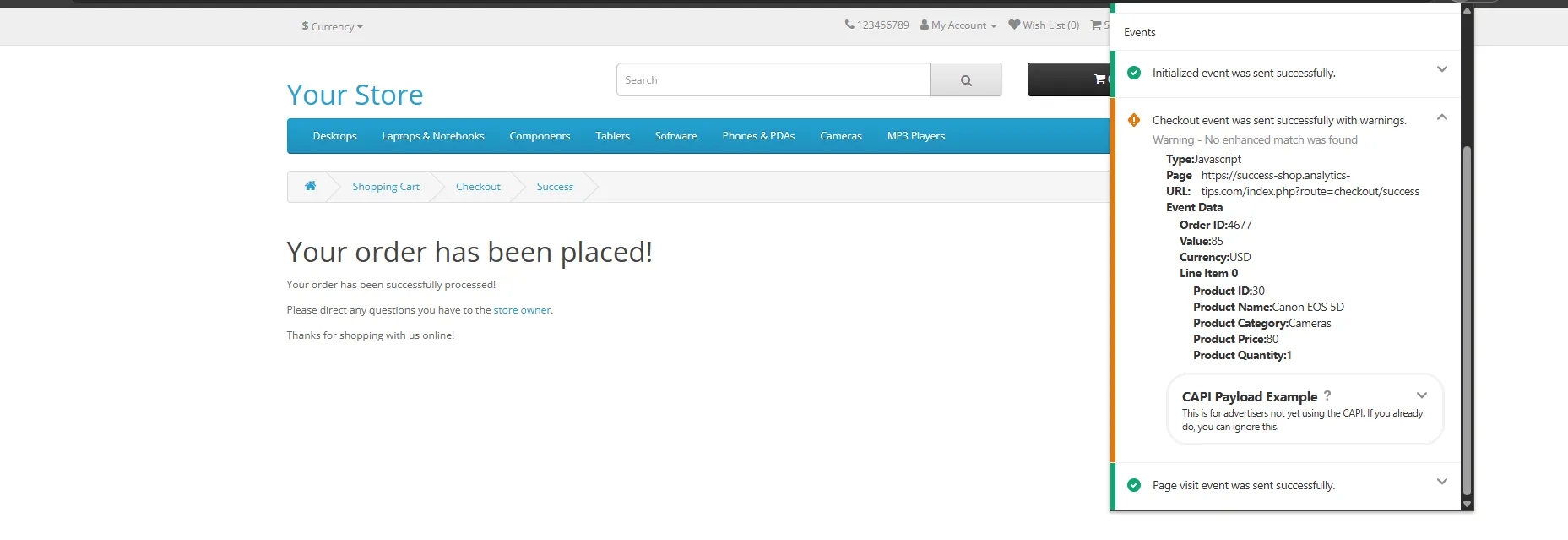The image size is (1568, 540).
Task: Expand the CAPI Payload Example card
Action: coord(1422,395)
